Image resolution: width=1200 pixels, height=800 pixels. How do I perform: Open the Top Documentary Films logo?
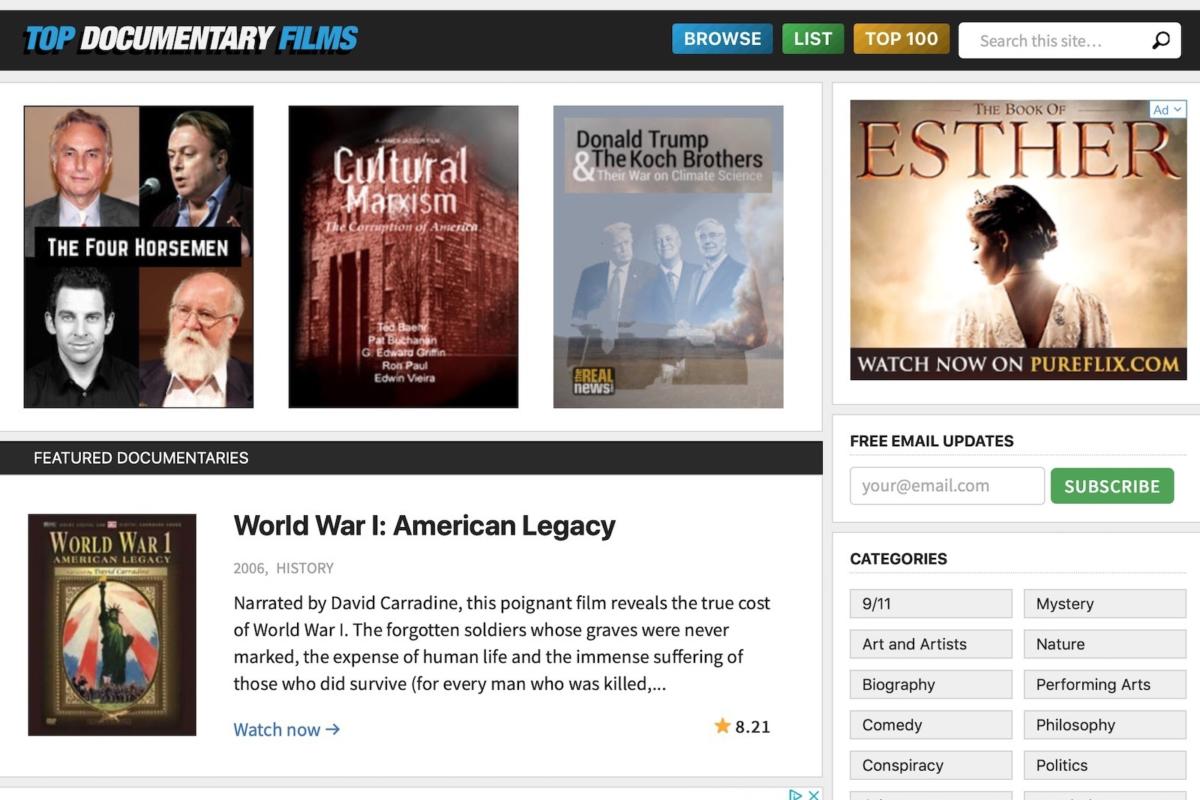click(191, 39)
